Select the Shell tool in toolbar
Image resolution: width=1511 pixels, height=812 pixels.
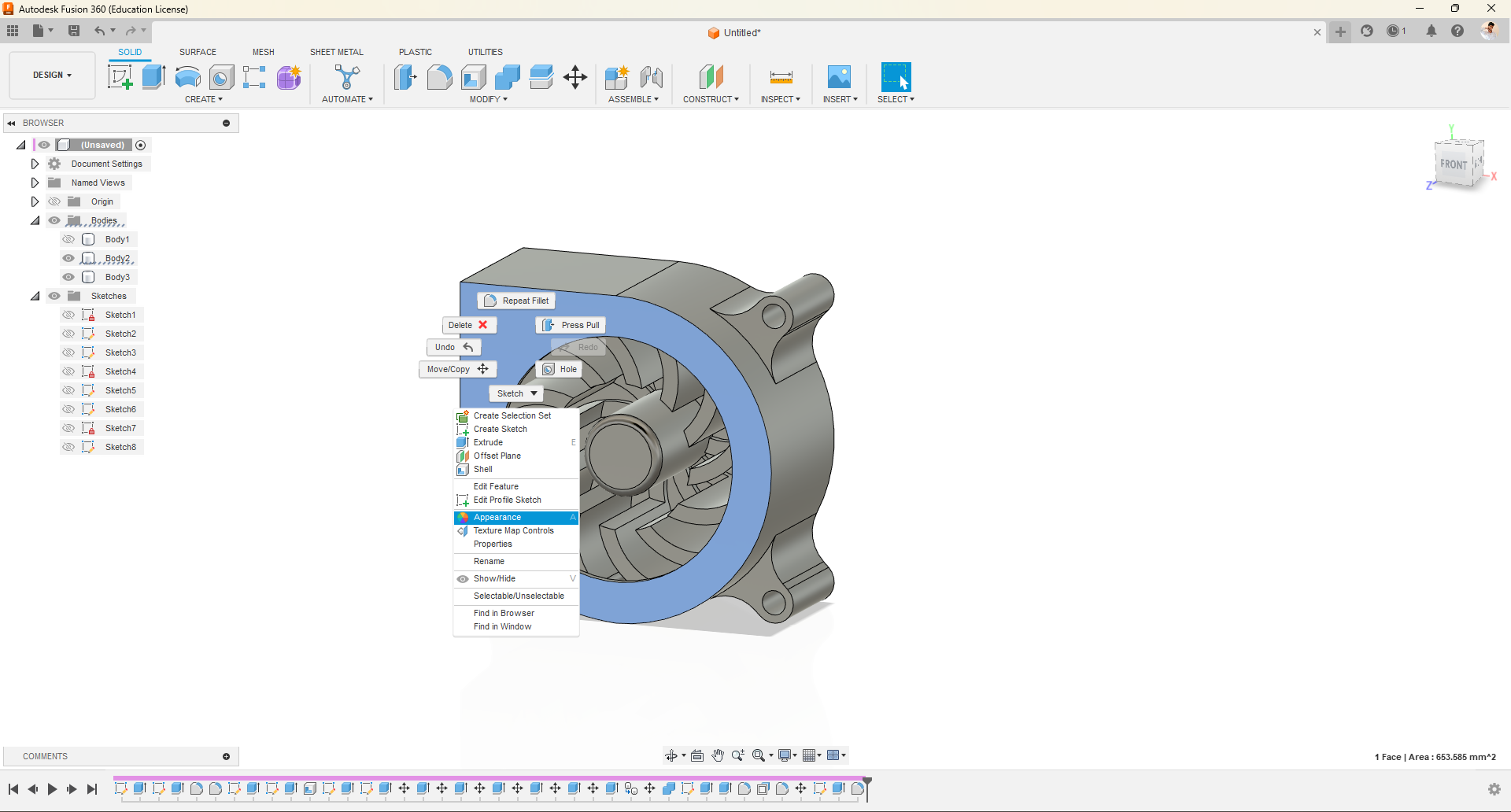click(473, 77)
